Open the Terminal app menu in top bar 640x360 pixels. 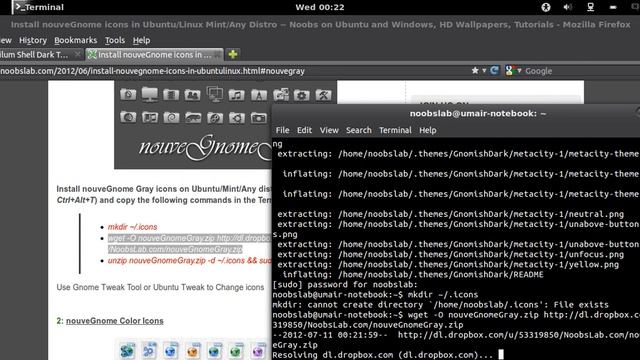[39, 7]
